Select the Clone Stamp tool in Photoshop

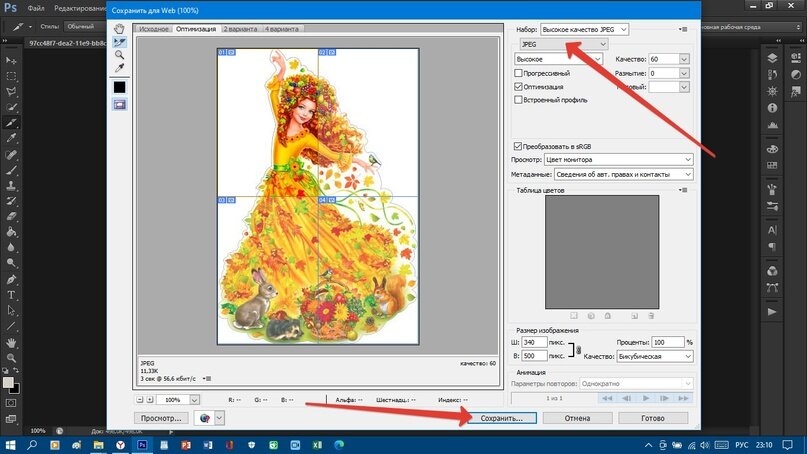click(11, 185)
